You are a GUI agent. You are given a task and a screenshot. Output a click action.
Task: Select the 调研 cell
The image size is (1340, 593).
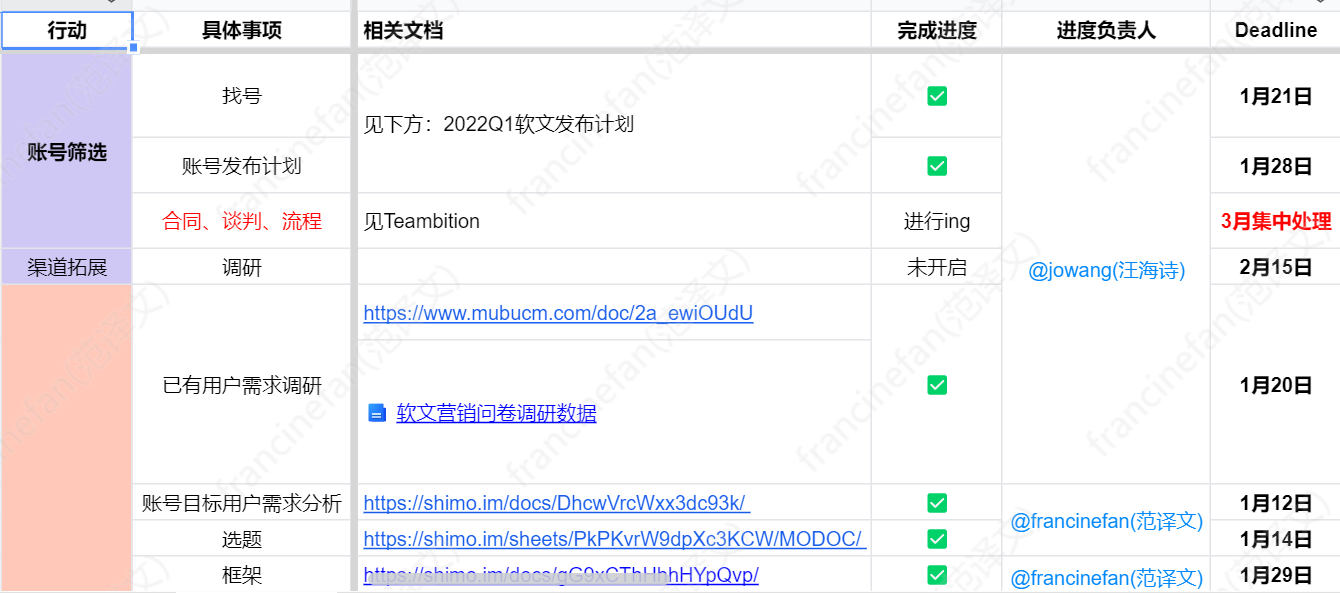coord(242,267)
